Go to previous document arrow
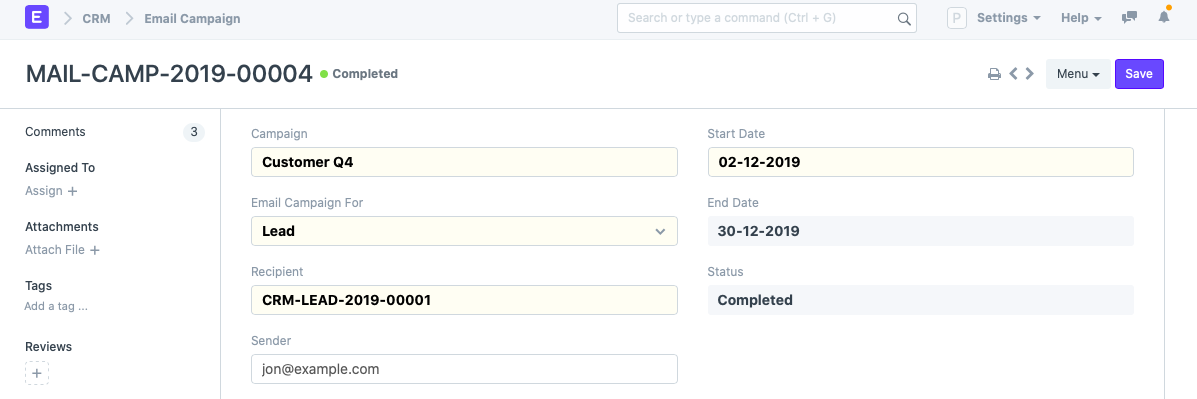The image size is (1197, 399). pyautogui.click(x=1014, y=74)
